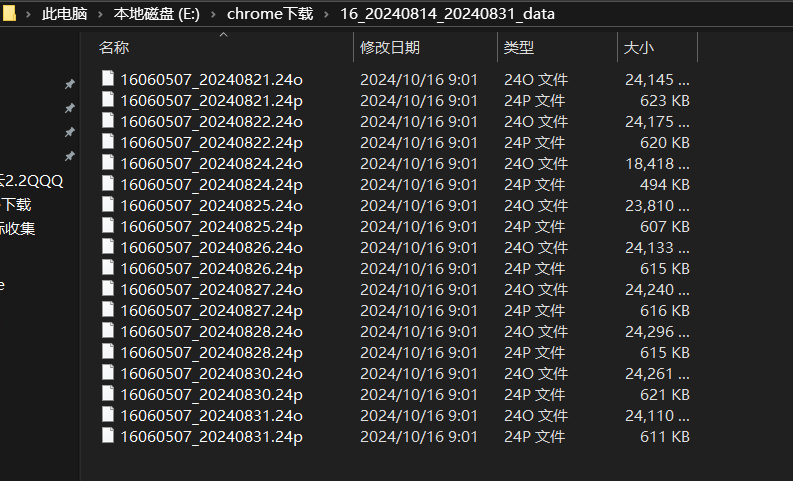Go to 本地磁盘 (E:) in the address path

(156, 14)
